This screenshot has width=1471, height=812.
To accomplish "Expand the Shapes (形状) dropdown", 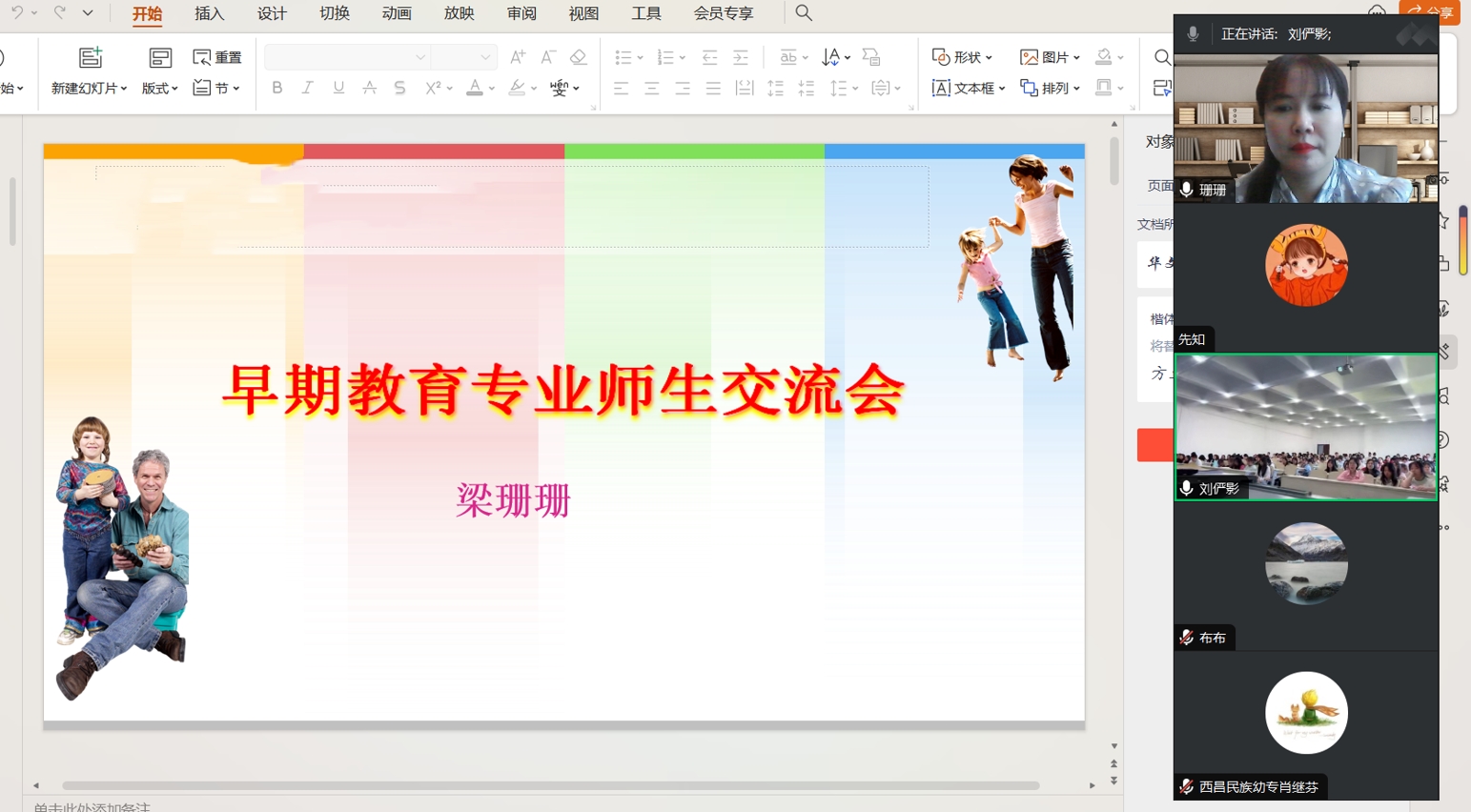I will tap(963, 57).
